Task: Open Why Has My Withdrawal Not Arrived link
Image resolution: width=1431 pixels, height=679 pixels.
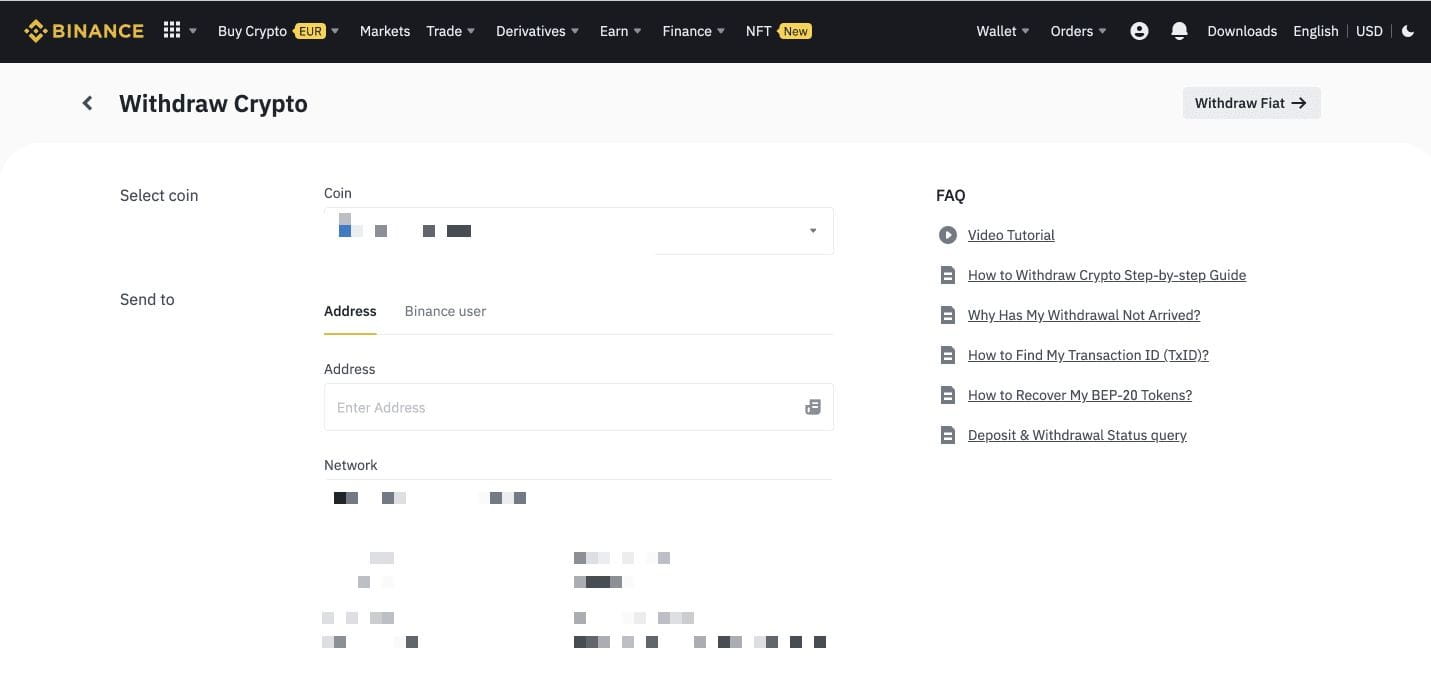Action: [1083, 315]
